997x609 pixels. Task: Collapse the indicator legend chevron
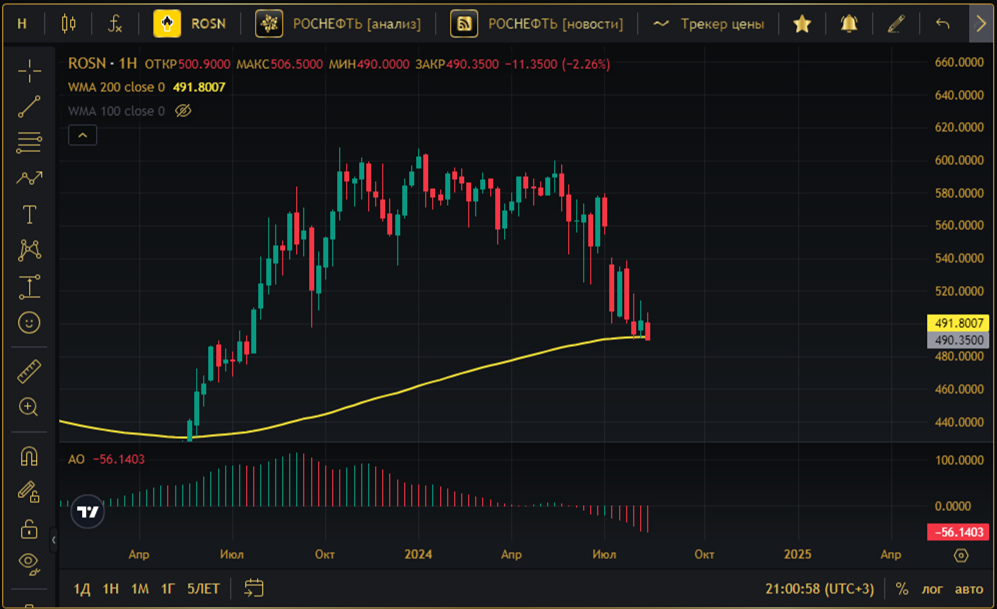[x=83, y=135]
